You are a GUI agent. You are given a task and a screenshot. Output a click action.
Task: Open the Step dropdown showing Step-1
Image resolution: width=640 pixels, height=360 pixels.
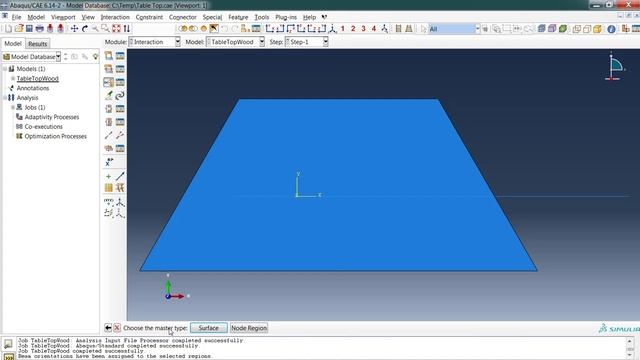tap(307, 42)
